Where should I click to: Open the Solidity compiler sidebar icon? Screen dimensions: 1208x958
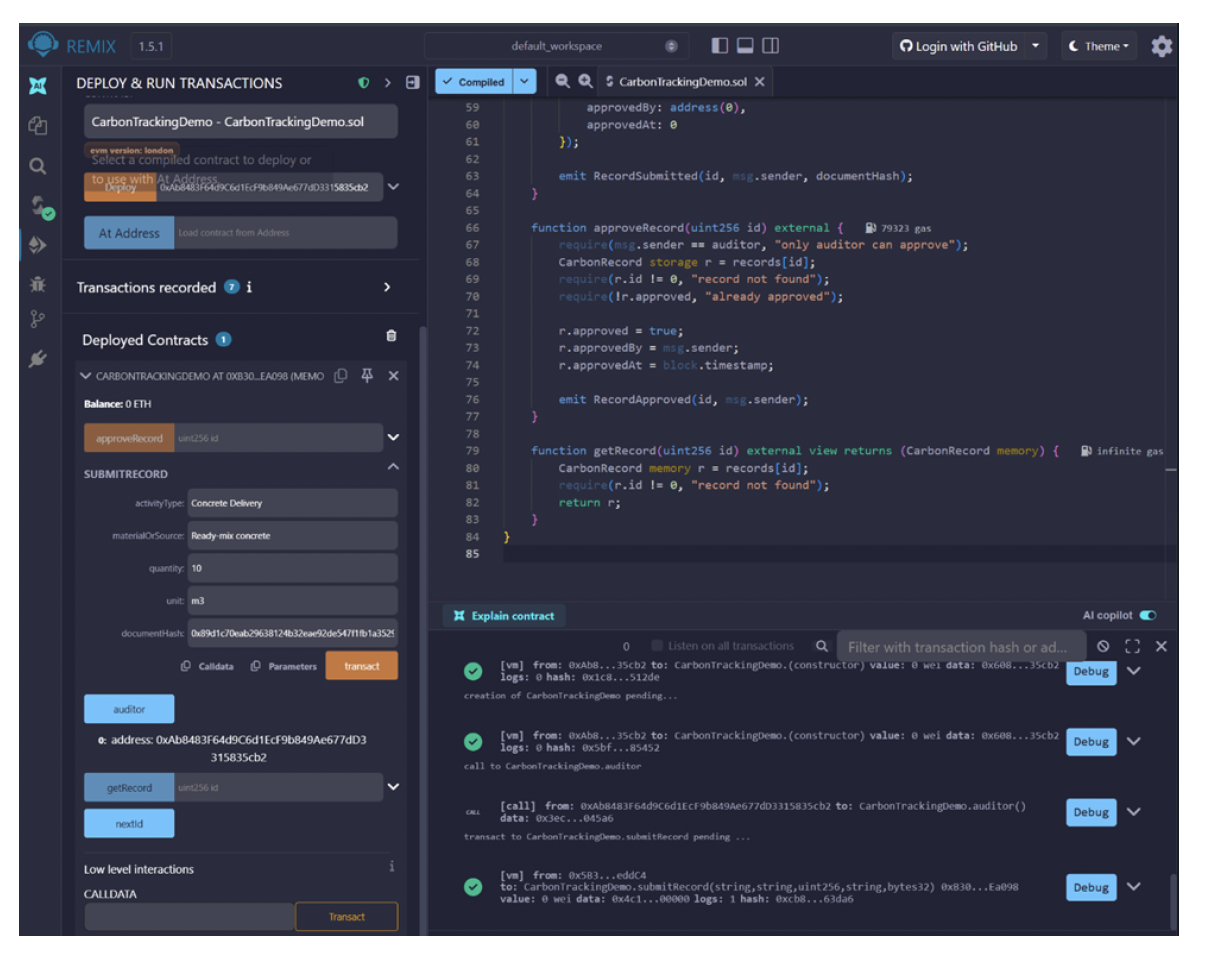point(40,206)
